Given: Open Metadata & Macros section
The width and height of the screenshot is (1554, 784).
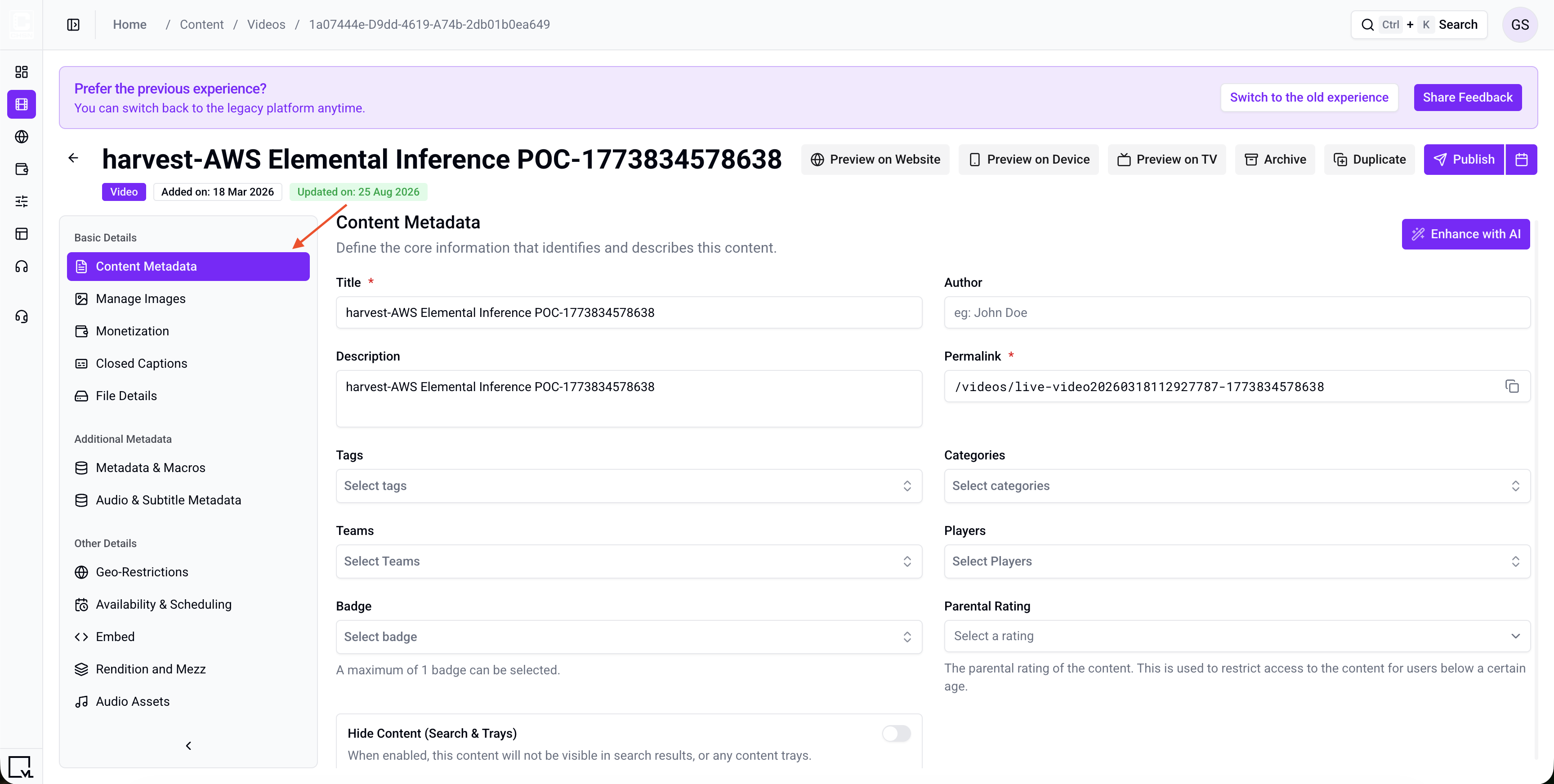Looking at the screenshot, I should point(188,468).
